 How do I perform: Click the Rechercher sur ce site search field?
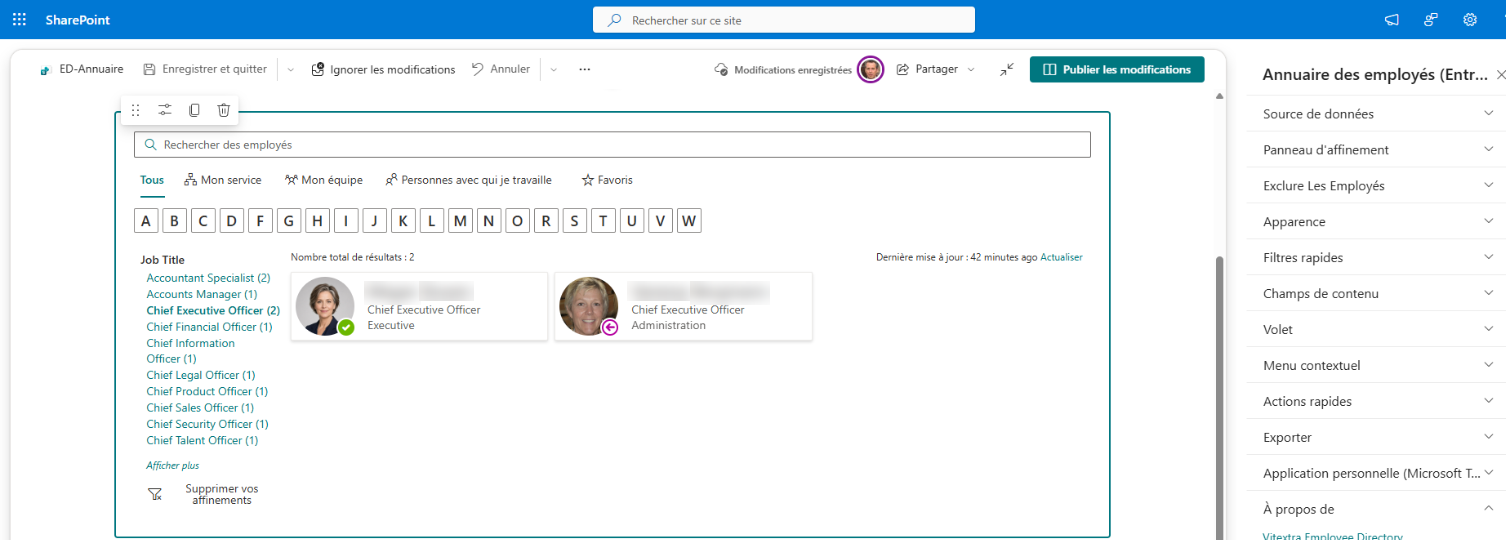click(x=783, y=20)
